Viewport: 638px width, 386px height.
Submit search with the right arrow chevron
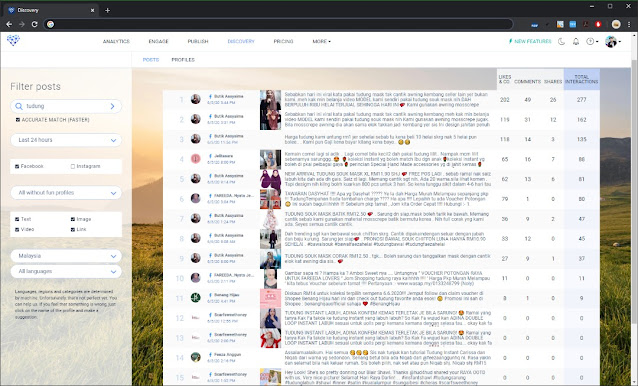112,106
